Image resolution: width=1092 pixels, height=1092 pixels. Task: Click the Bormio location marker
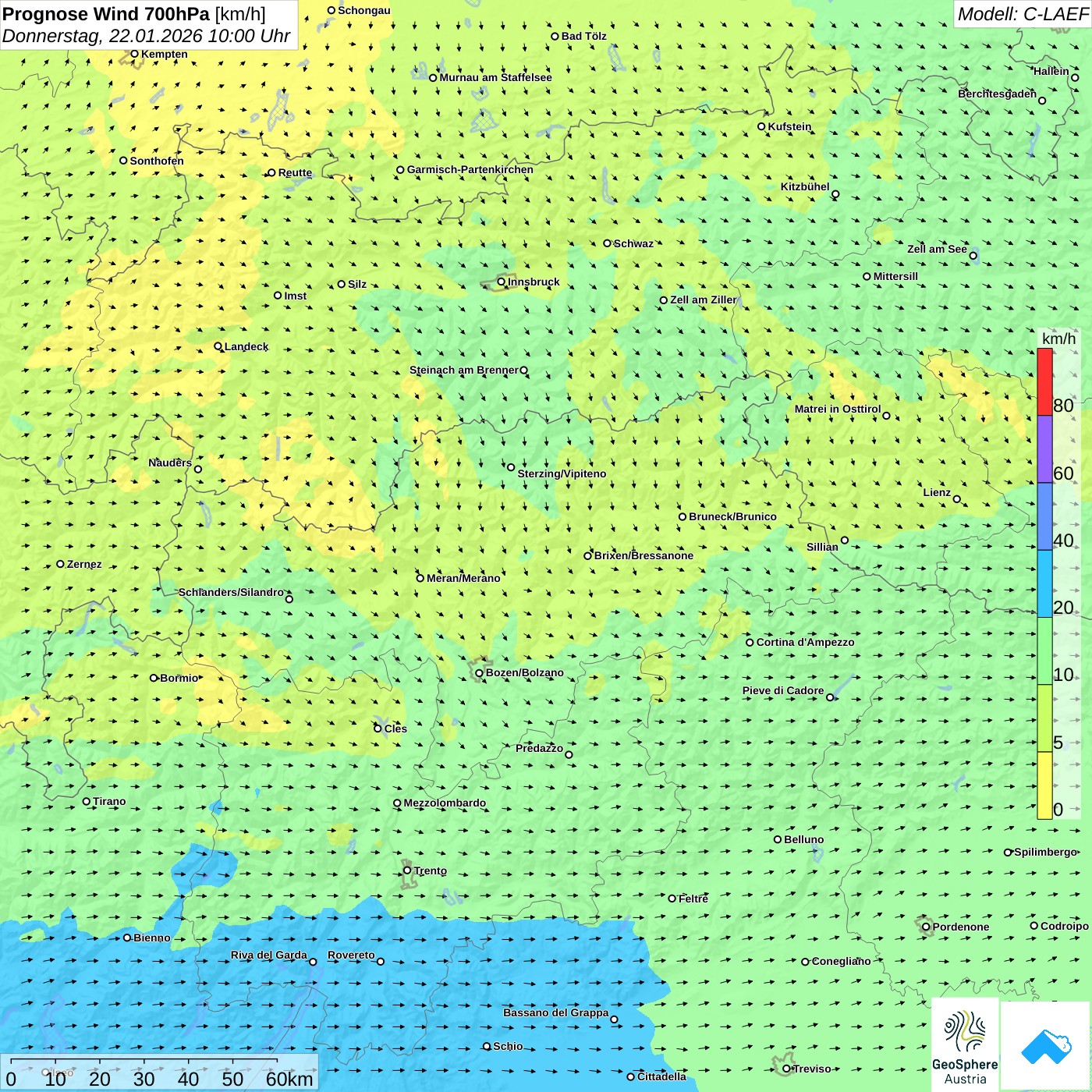[154, 678]
